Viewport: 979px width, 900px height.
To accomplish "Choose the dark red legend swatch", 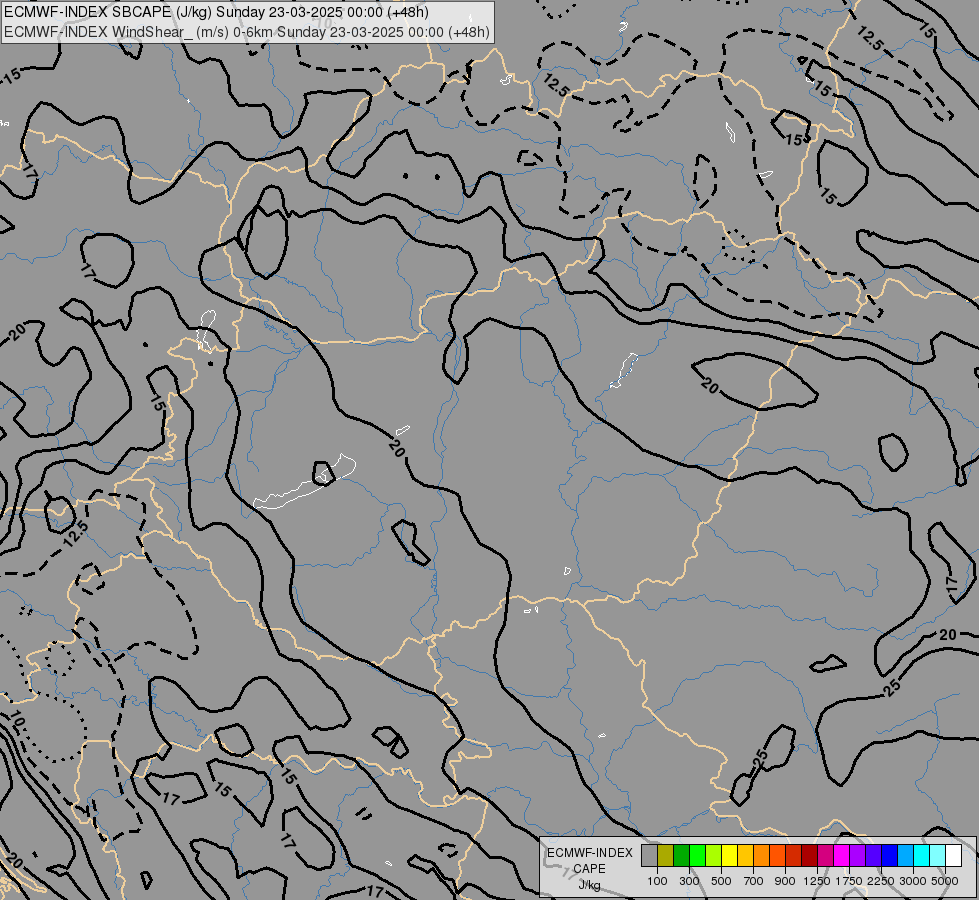I will click(x=809, y=855).
